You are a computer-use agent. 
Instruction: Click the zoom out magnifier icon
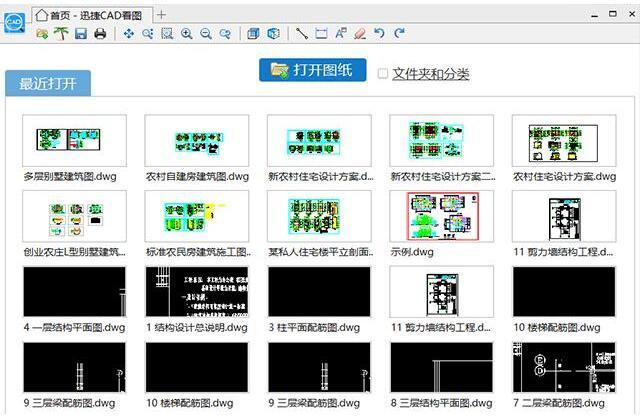click(205, 34)
